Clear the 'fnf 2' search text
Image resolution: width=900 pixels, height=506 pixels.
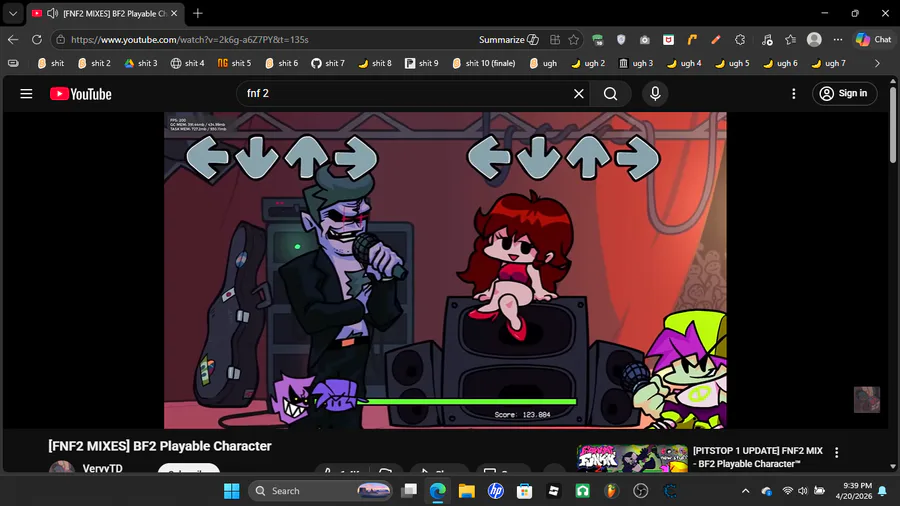(579, 94)
